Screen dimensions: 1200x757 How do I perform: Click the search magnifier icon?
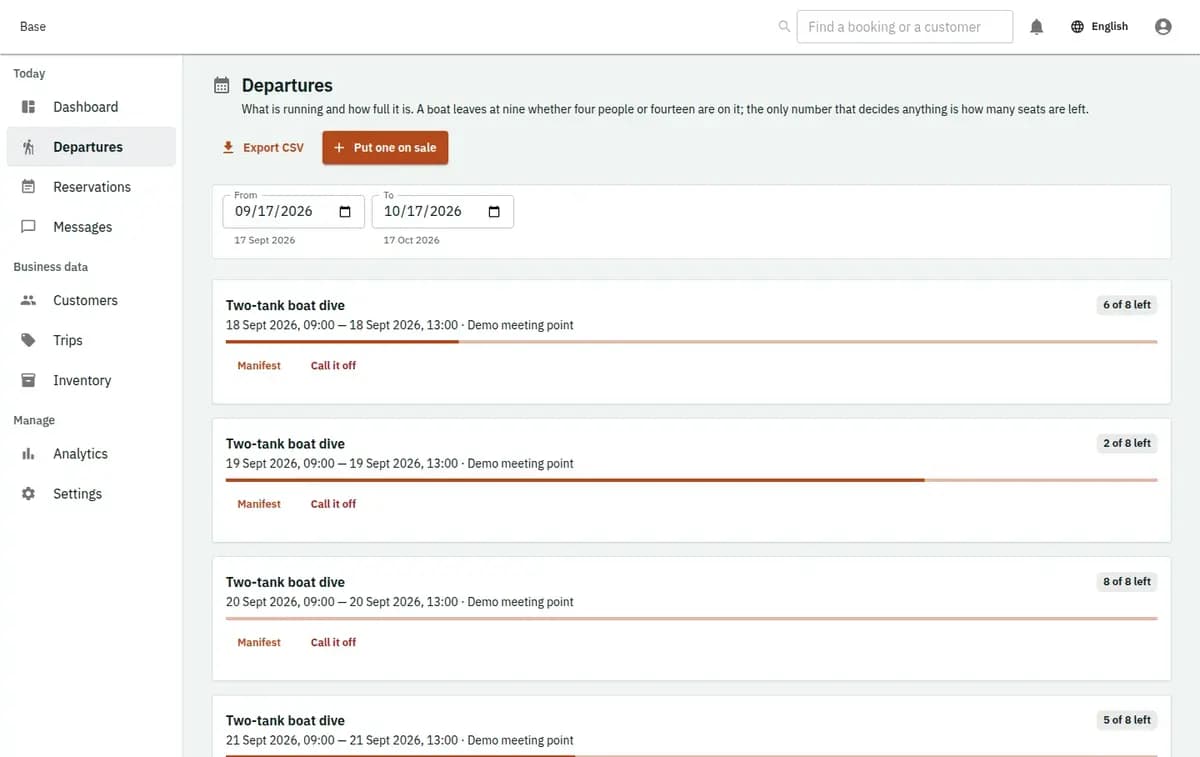(784, 27)
